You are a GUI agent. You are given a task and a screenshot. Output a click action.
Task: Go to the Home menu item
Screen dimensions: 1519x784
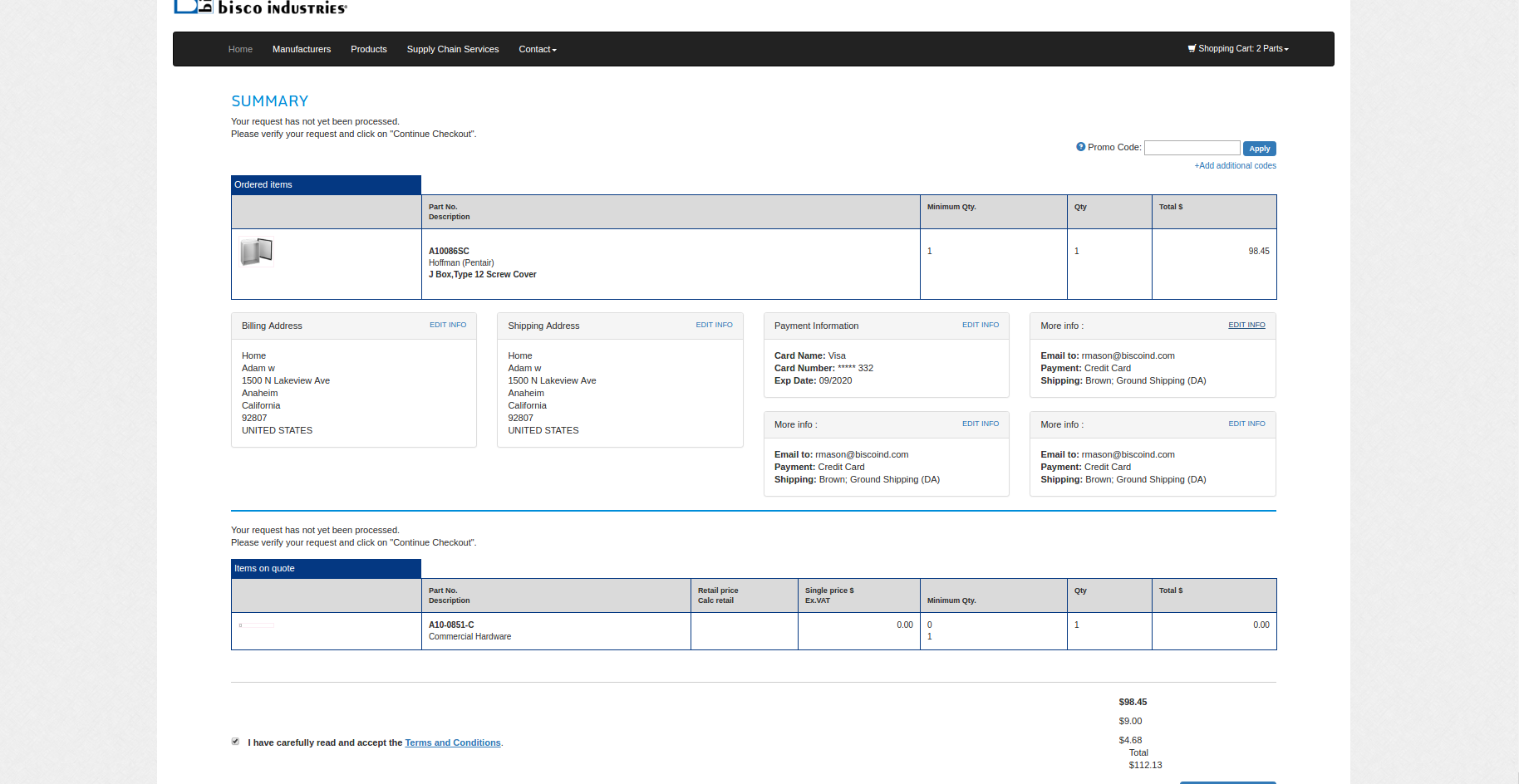pyautogui.click(x=240, y=50)
